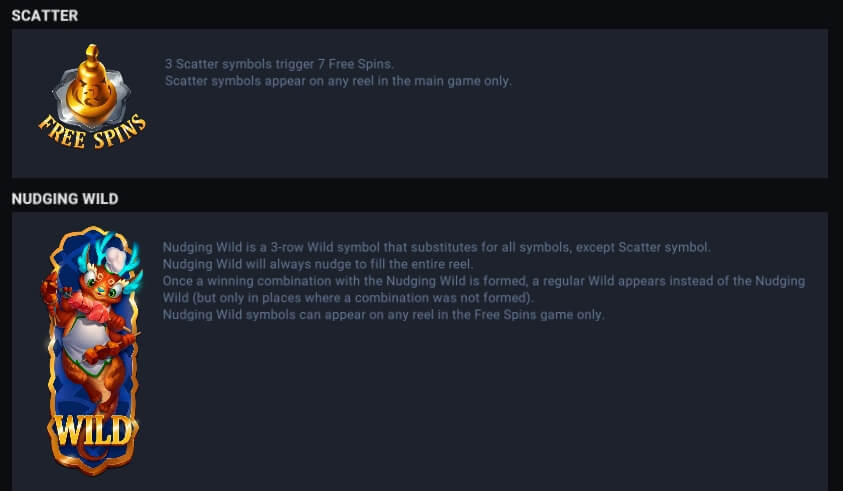Click text '3 Scatter symbols trigger 7 Free Spins'
This screenshot has height=491, width=843.
point(279,64)
